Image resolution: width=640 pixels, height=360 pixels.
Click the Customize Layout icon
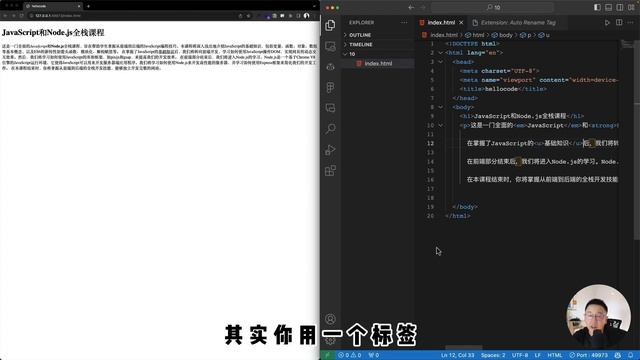pyautogui.click(x=631, y=7)
